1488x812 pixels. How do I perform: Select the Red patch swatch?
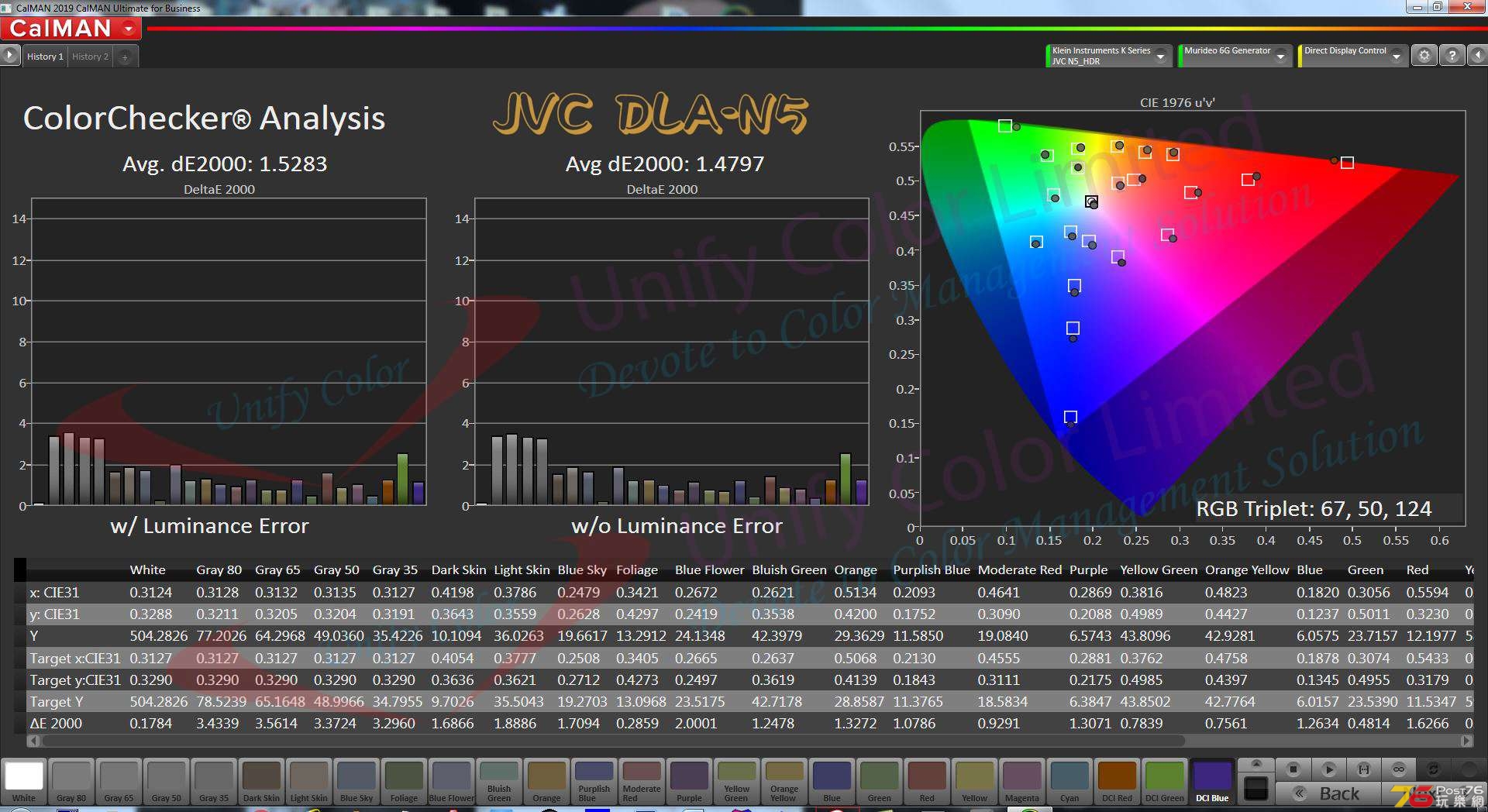926,781
